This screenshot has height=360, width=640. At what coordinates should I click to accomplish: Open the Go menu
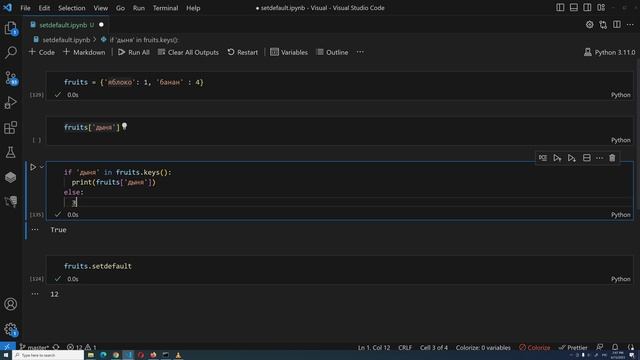coord(120,8)
